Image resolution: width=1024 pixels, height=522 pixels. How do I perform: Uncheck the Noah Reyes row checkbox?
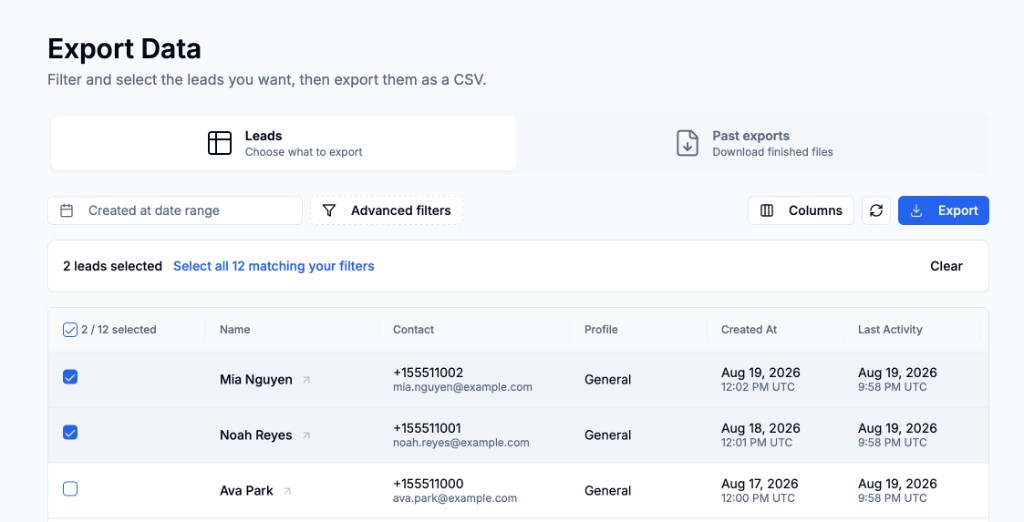tap(70, 432)
